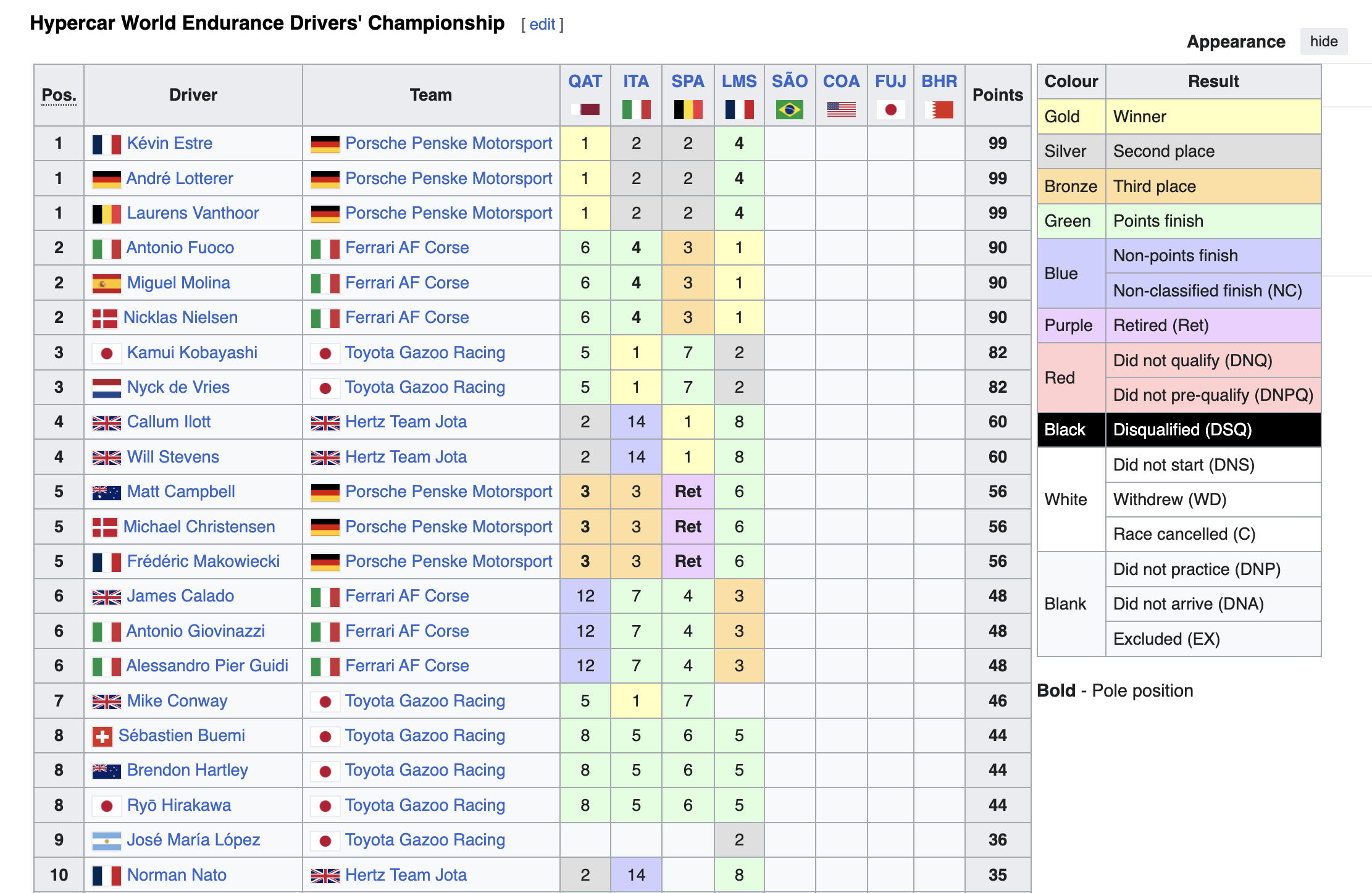Viewport: 1372px width, 893px height.
Task: Click the Qatar flag under QAT
Action: [585, 109]
